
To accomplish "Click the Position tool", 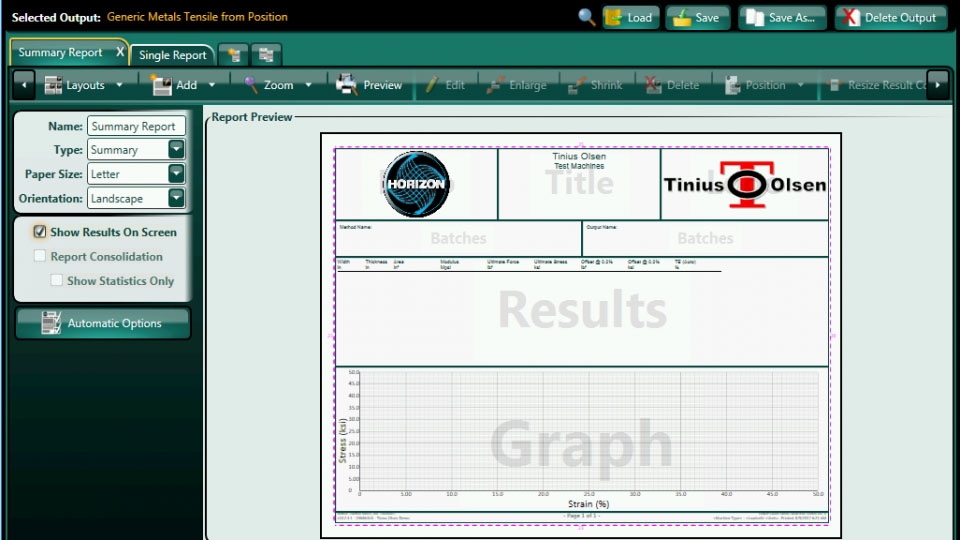I will point(755,85).
